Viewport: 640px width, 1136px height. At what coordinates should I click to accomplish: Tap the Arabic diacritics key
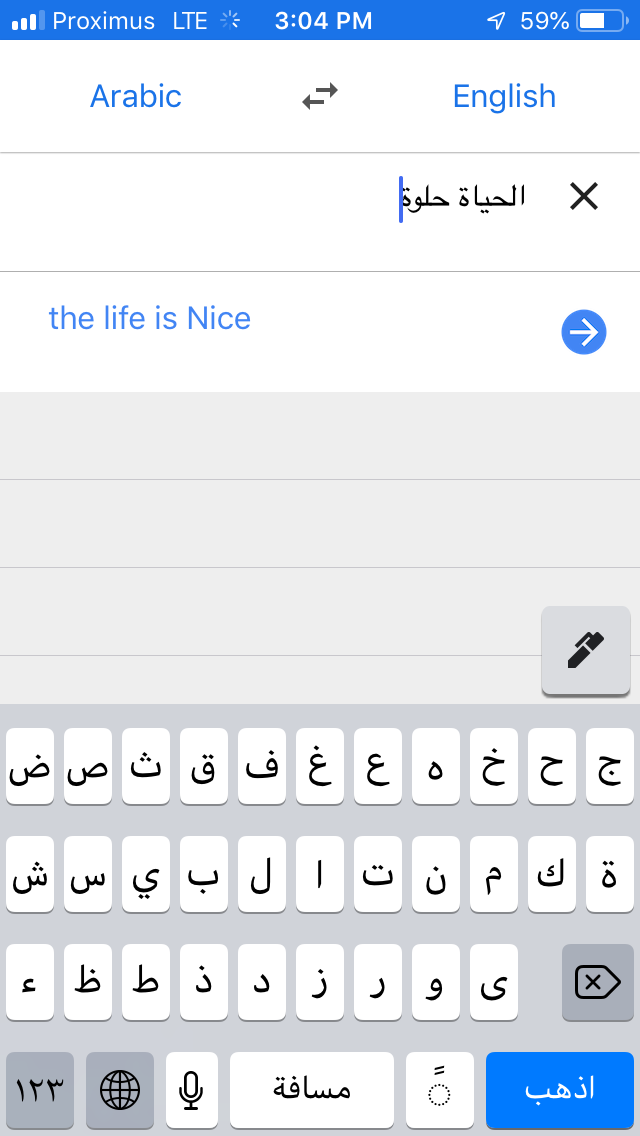[x=440, y=1089]
